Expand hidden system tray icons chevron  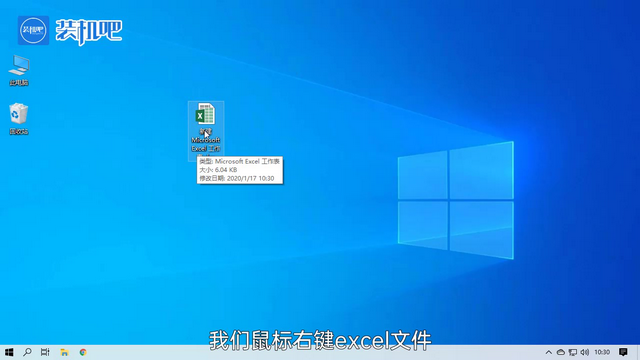click(x=549, y=352)
